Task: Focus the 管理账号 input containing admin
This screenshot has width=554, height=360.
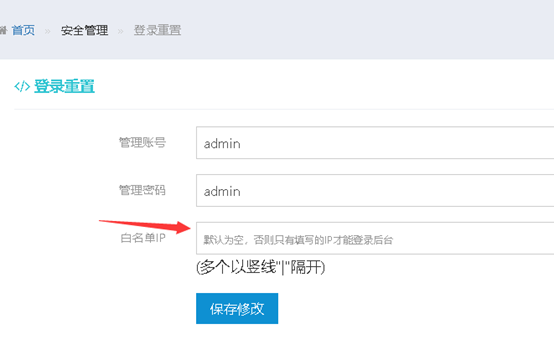Action: (x=375, y=143)
